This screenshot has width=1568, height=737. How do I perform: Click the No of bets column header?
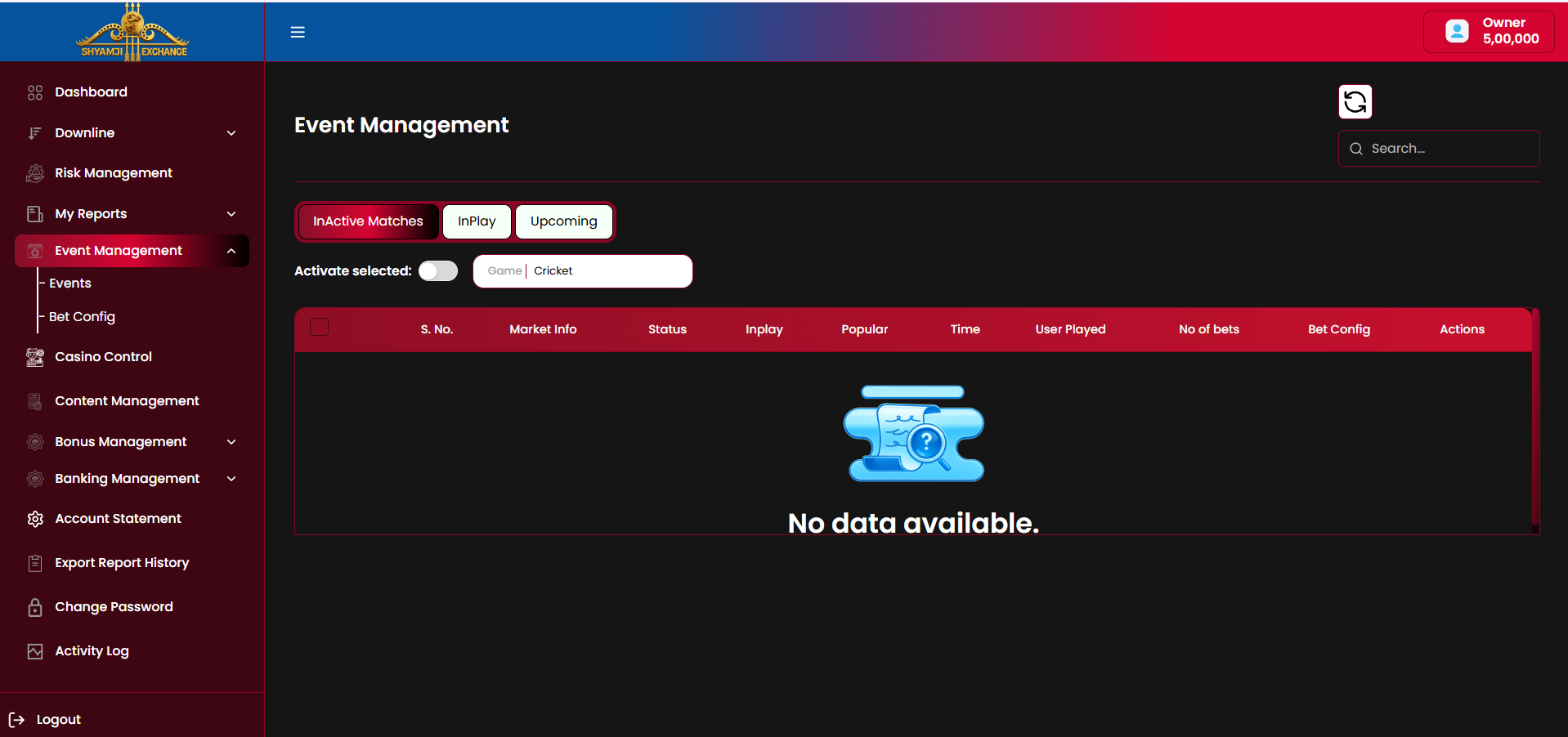pyautogui.click(x=1208, y=329)
